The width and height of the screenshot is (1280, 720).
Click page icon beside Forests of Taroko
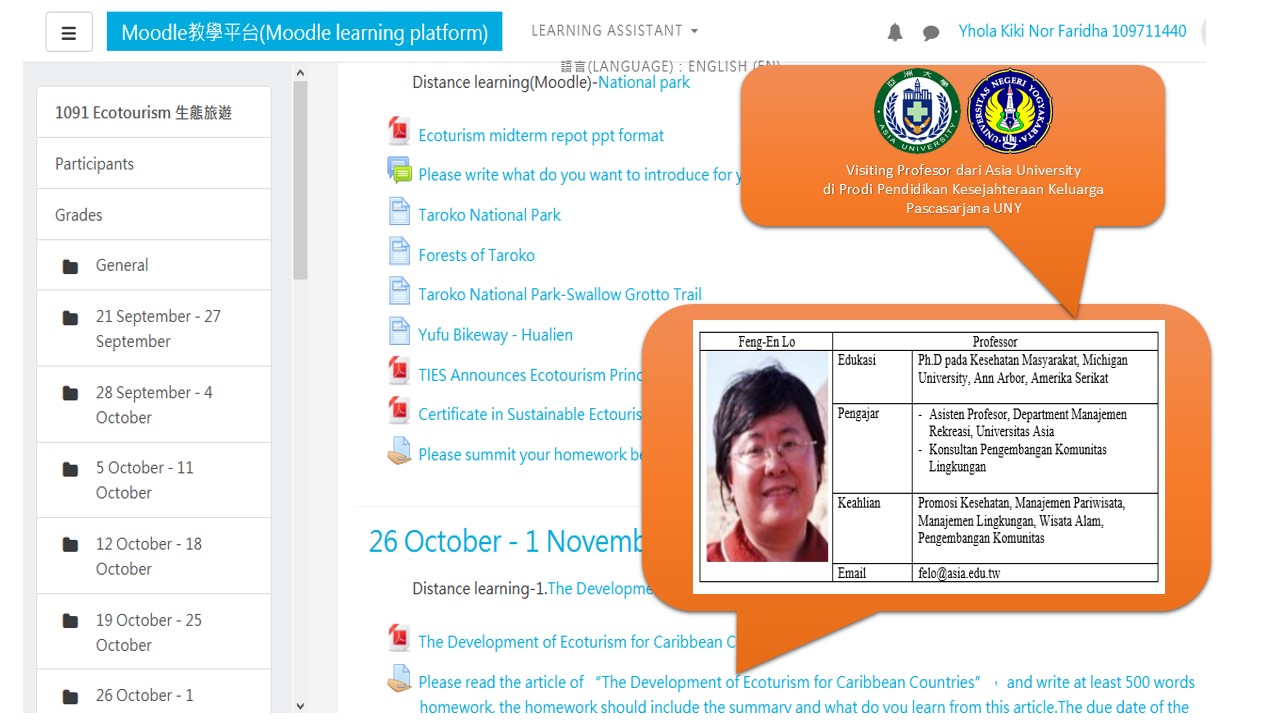(399, 252)
